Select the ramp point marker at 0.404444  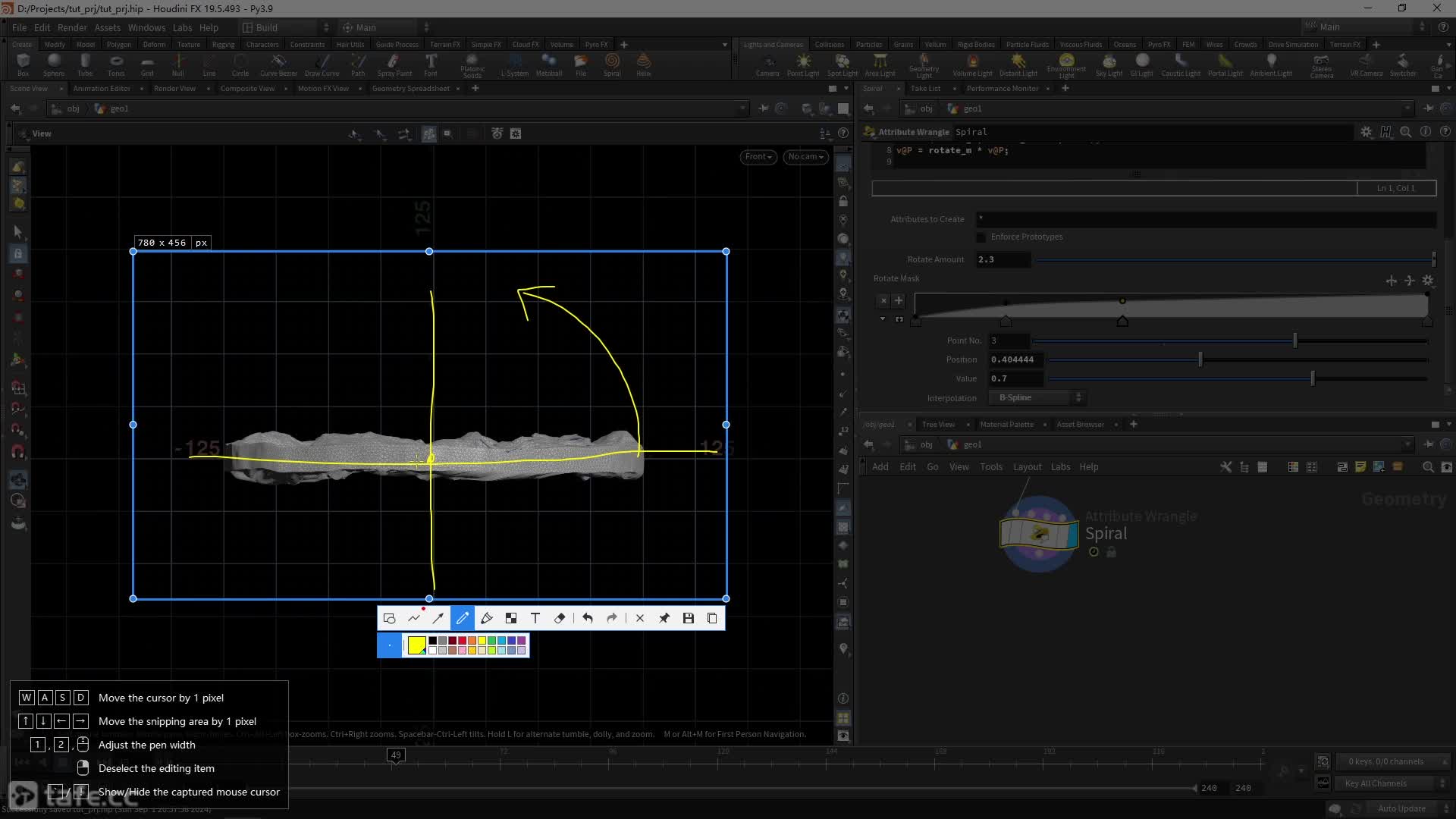coord(1122,322)
